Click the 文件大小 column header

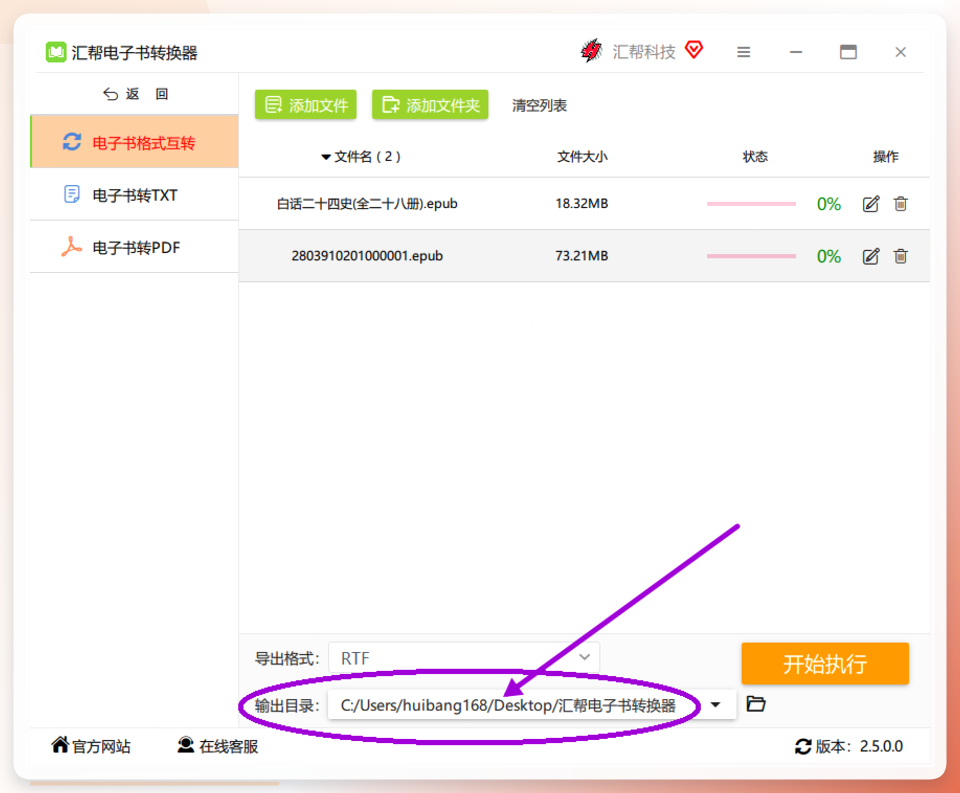[582, 157]
